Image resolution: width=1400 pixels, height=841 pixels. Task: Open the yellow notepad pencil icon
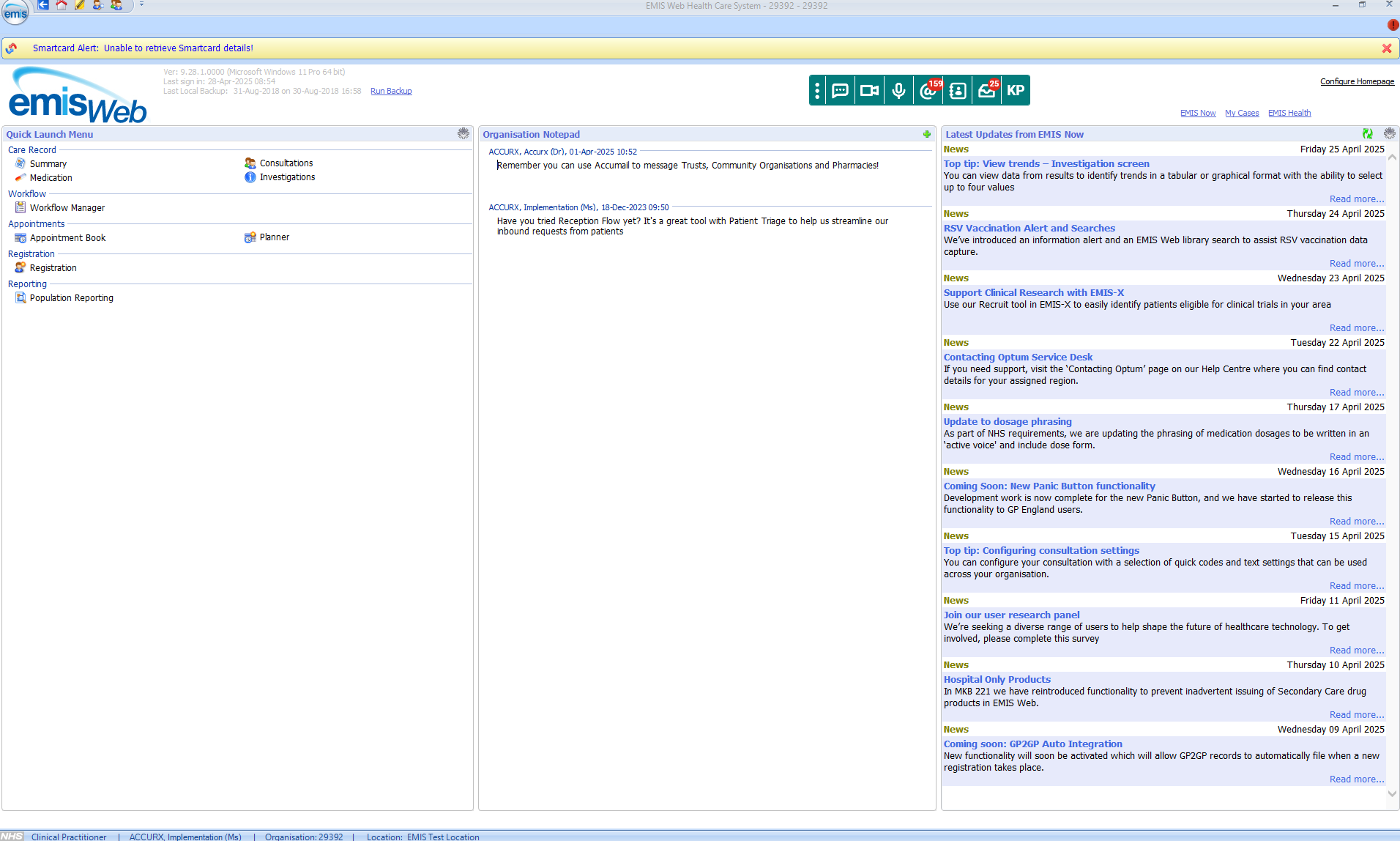pyautogui.click(x=80, y=5)
